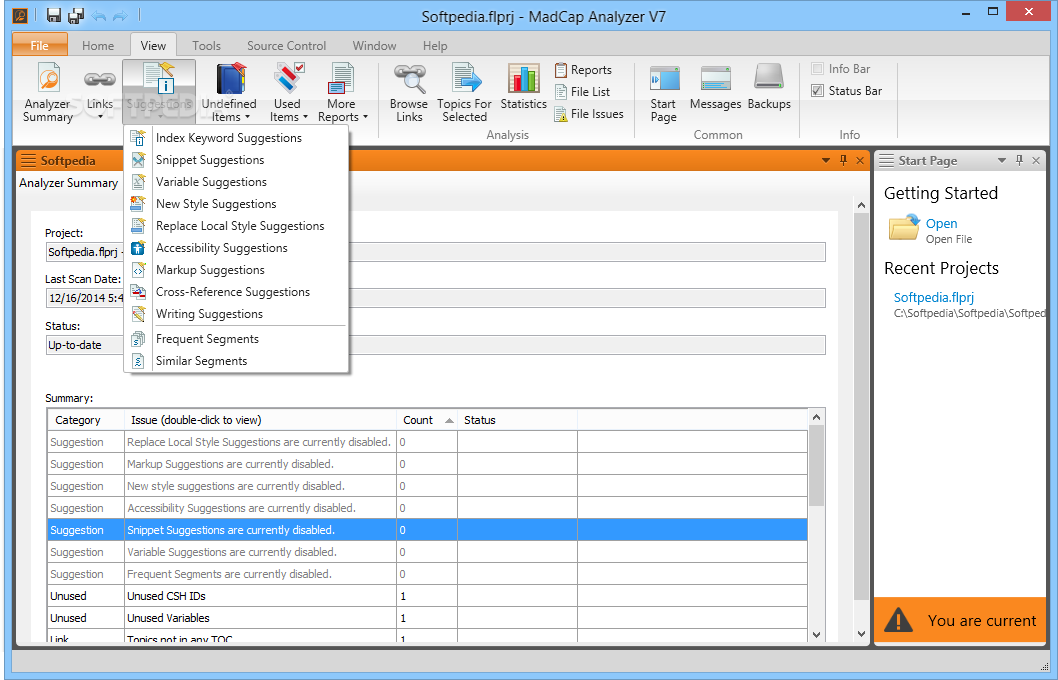Viewport: 1058px width, 680px height.
Task: Open Writing Suggestions
Action: [236, 314]
